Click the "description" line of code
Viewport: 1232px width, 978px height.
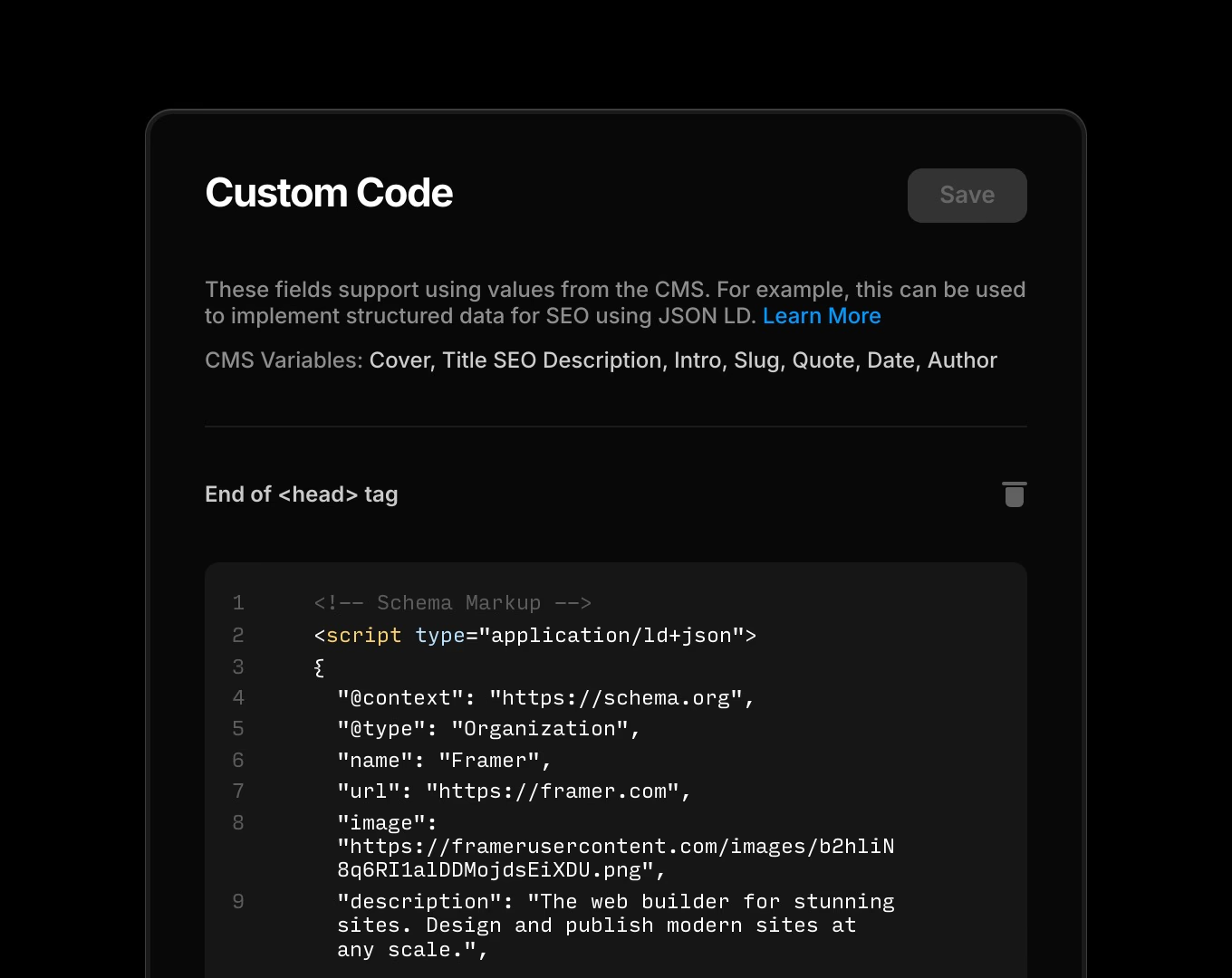616,925
